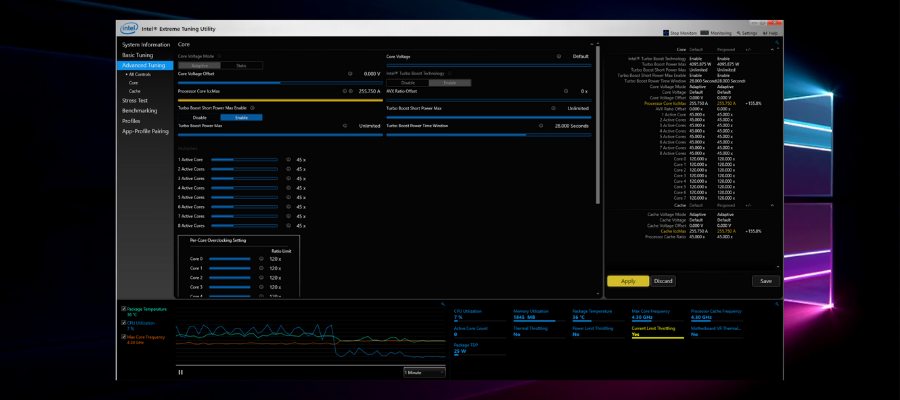
Task: Click the Stop Monitors icon
Action: coord(666,33)
